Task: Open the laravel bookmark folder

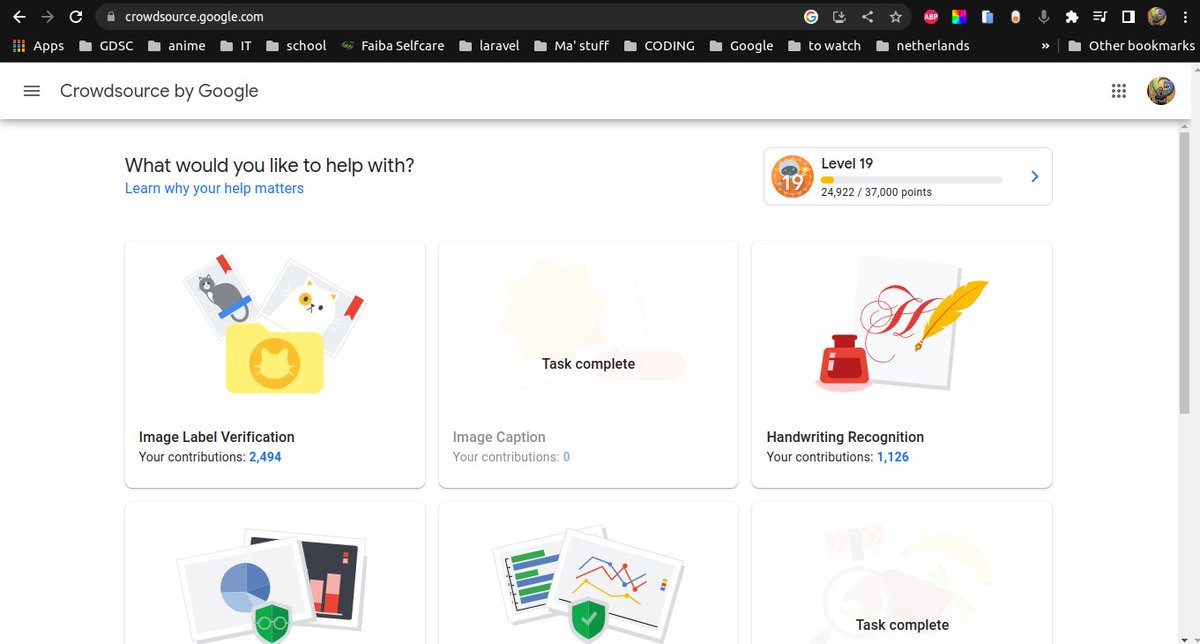Action: 489,46
